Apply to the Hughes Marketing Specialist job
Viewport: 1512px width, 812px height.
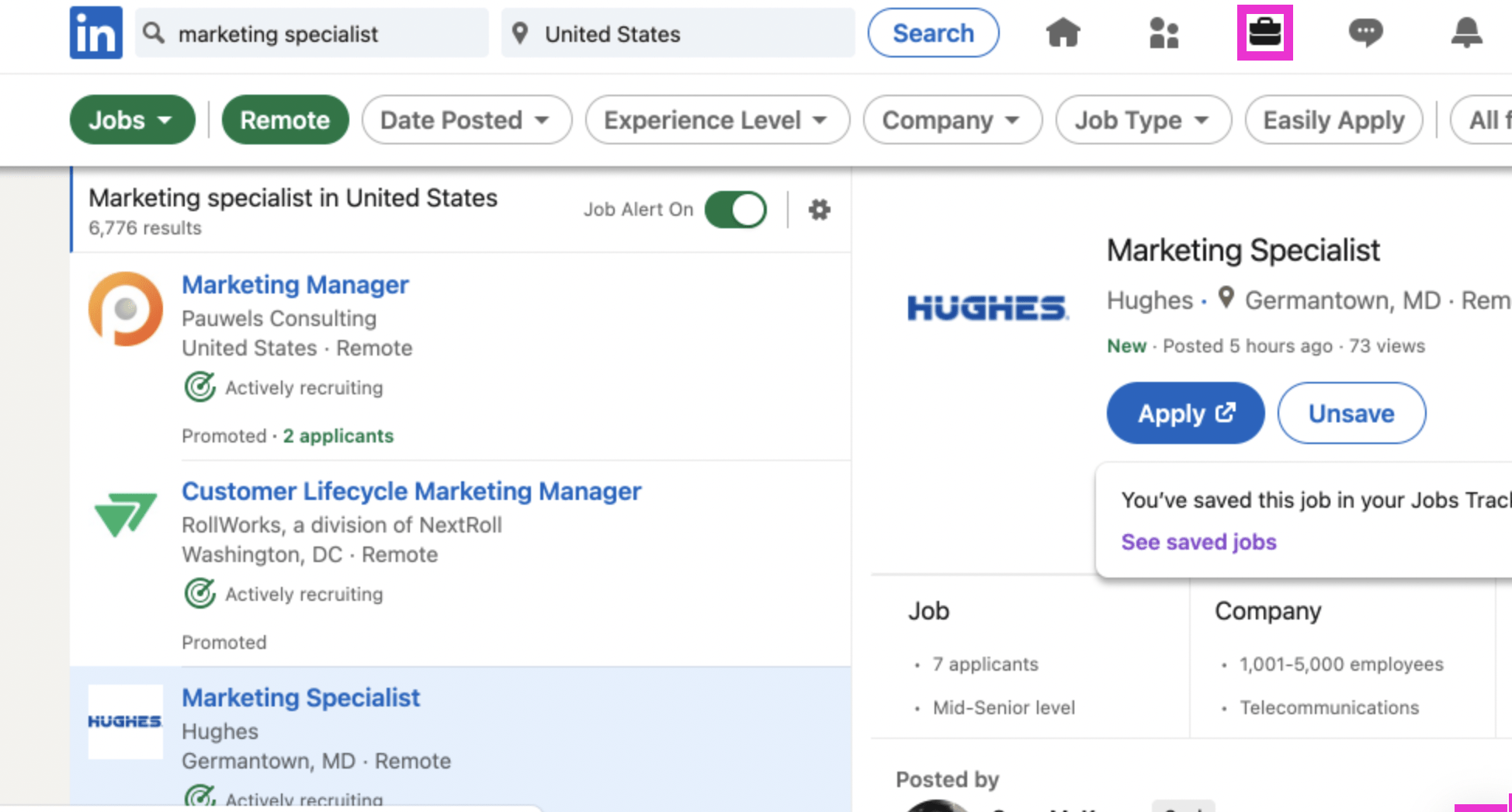[1185, 413]
